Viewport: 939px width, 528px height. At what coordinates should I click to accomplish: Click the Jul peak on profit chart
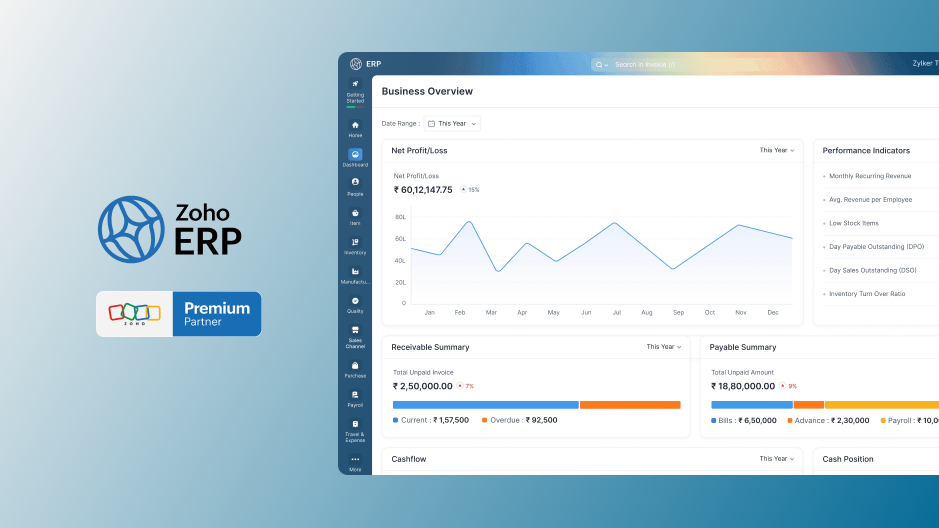point(614,223)
